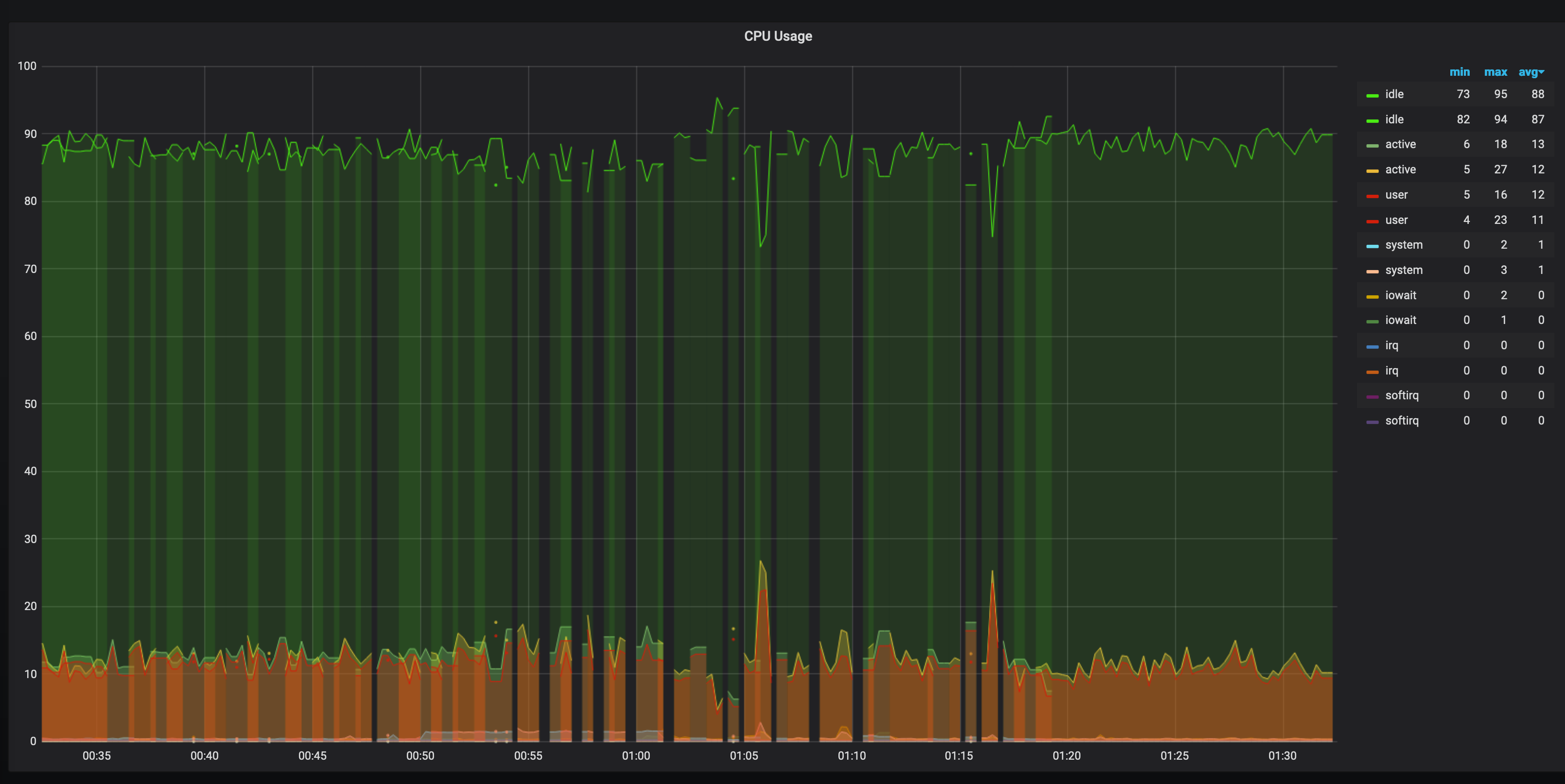Click the 00:35 time axis label
Viewport: 1565px width, 784px height.
tap(97, 756)
